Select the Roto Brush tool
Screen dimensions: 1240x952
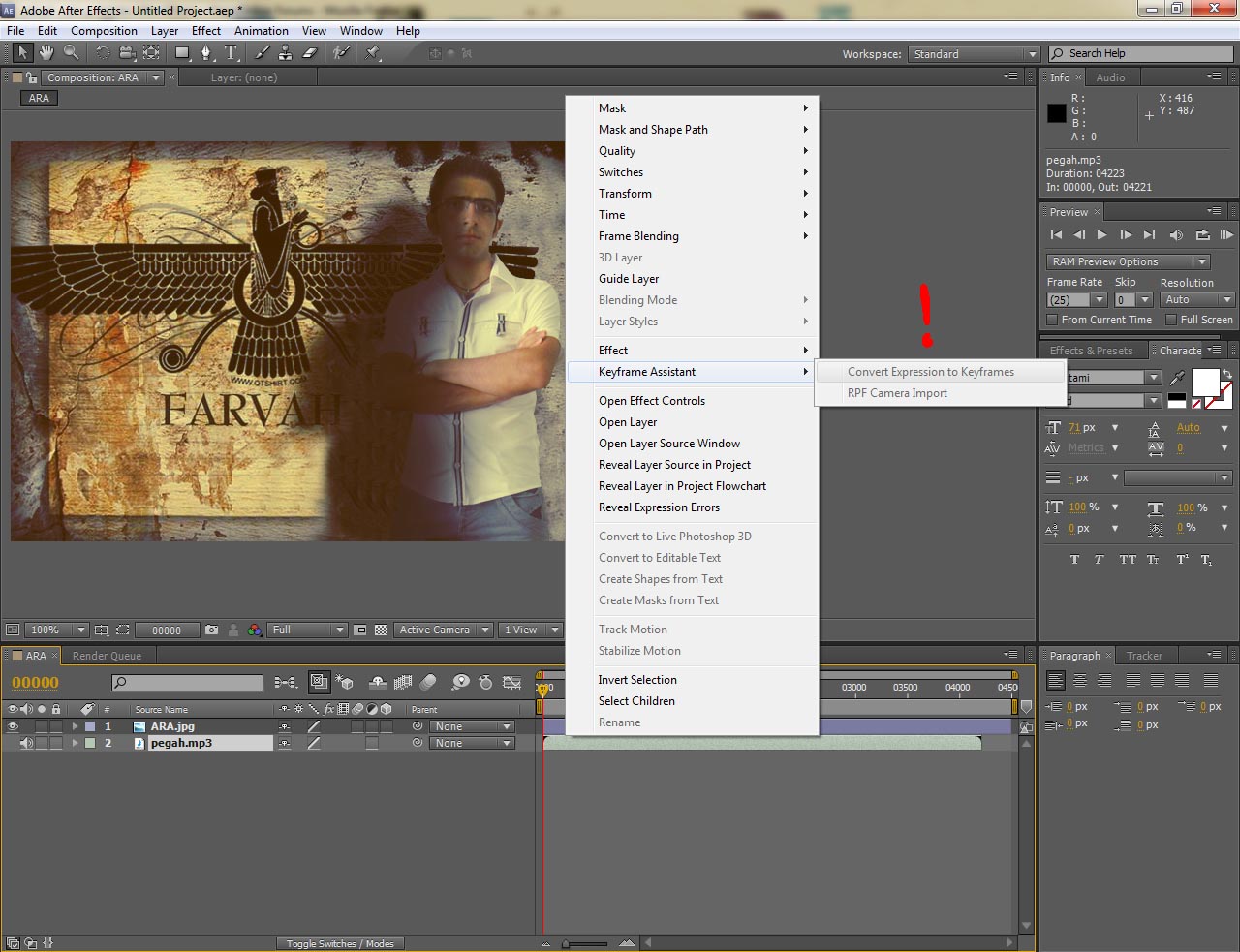click(341, 53)
